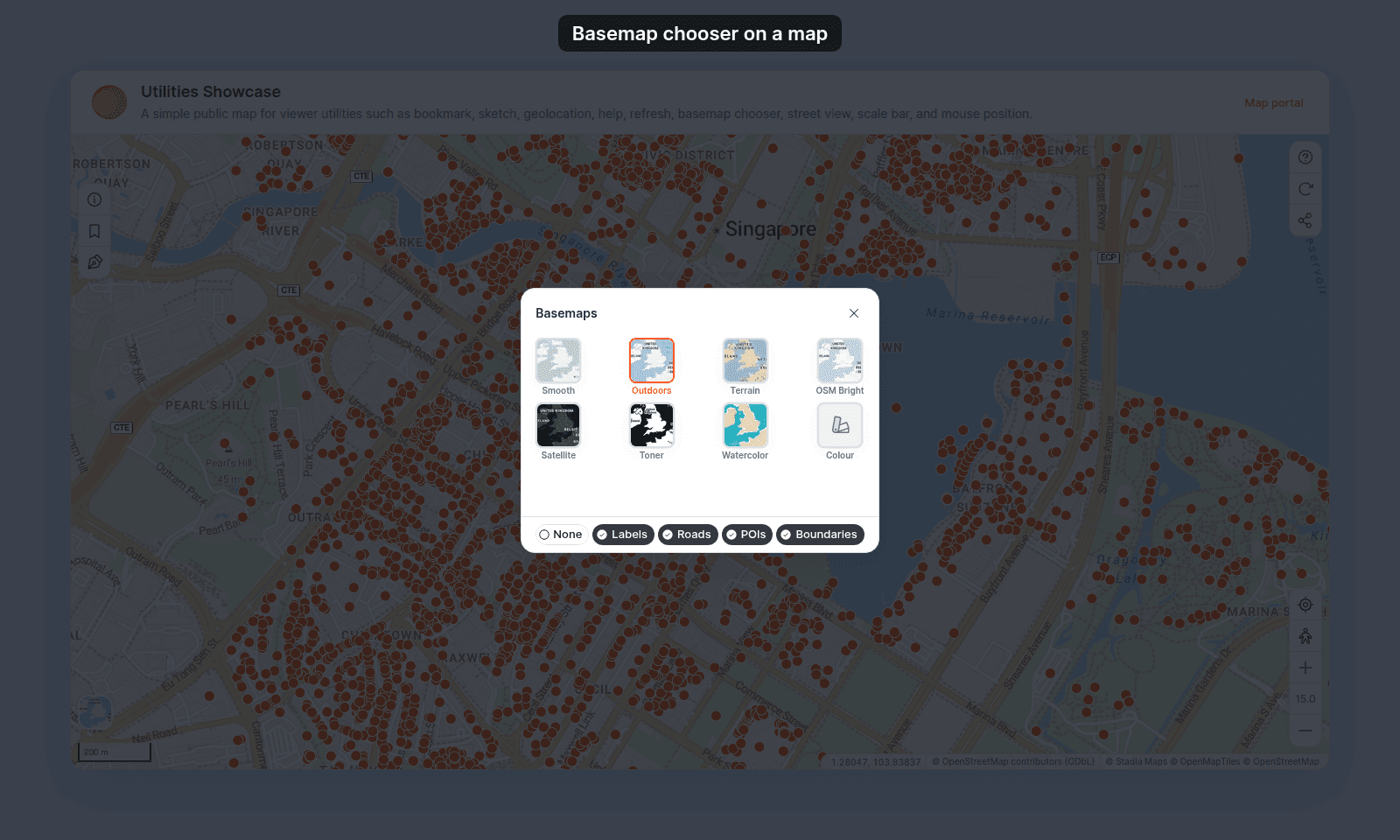
Task: Click the Utilities Showcase round logo
Action: 109,102
